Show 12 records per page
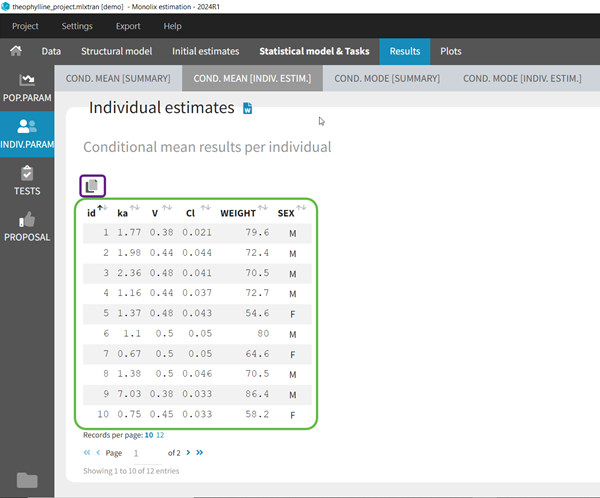 (x=160, y=435)
